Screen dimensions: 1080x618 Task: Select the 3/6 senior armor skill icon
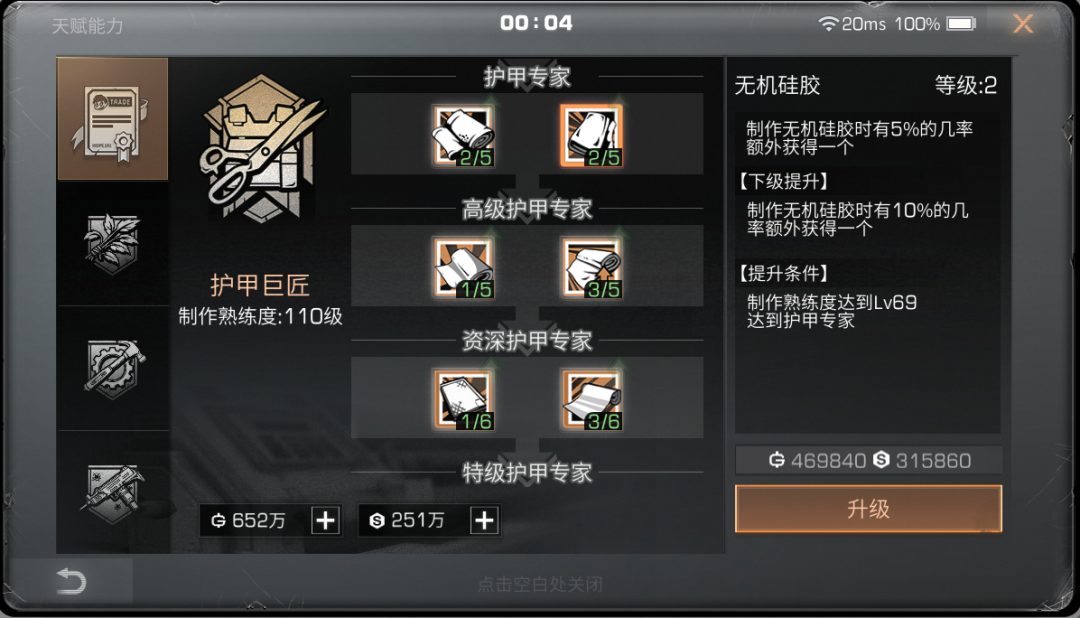(592, 400)
